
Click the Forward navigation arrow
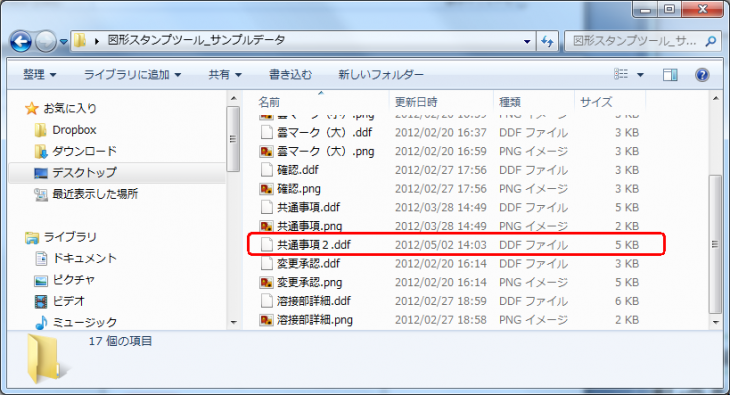pyautogui.click(x=45, y=41)
